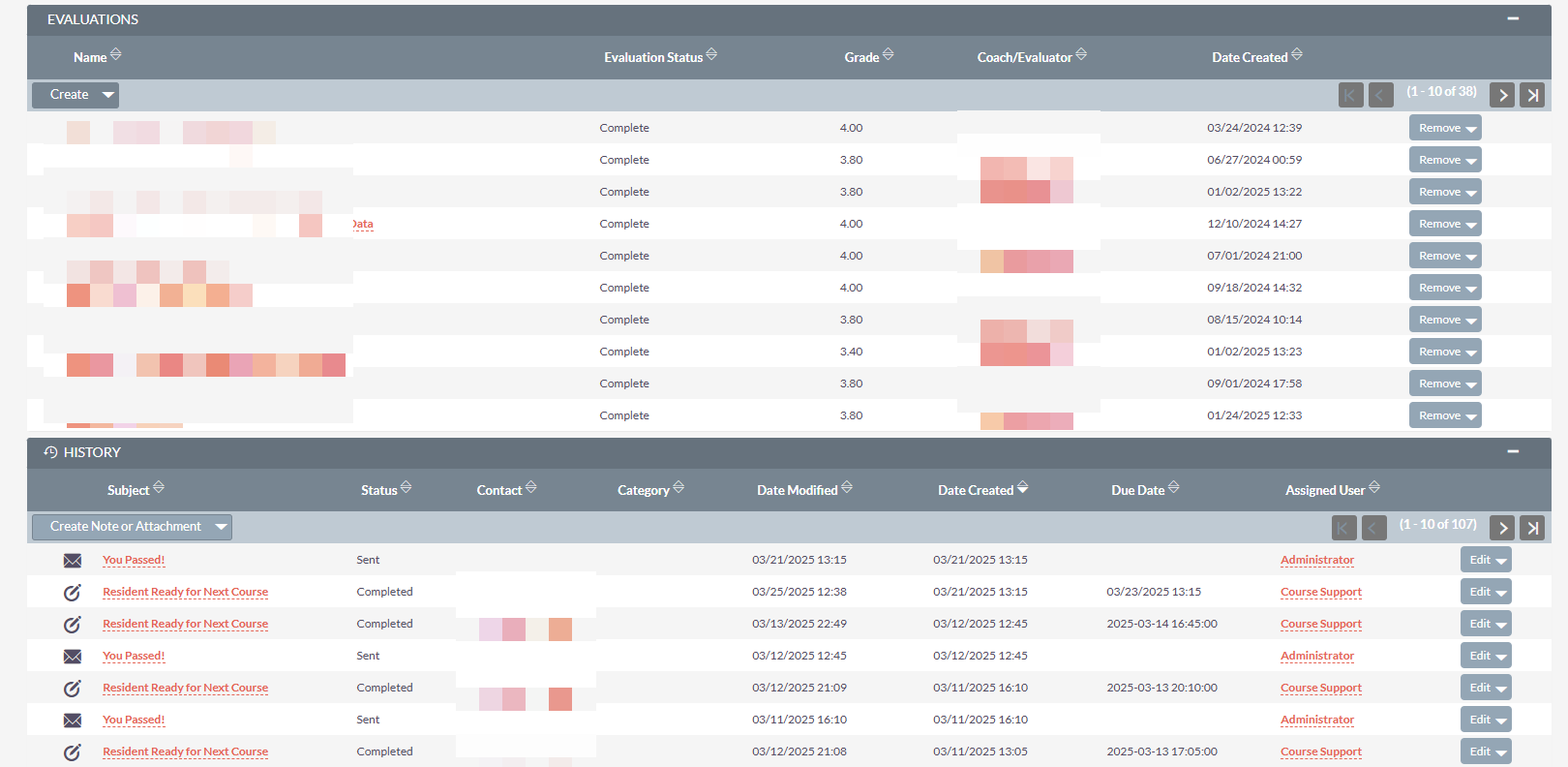
Task: Sort evaluations by Evaluation Status header
Action: (x=653, y=57)
